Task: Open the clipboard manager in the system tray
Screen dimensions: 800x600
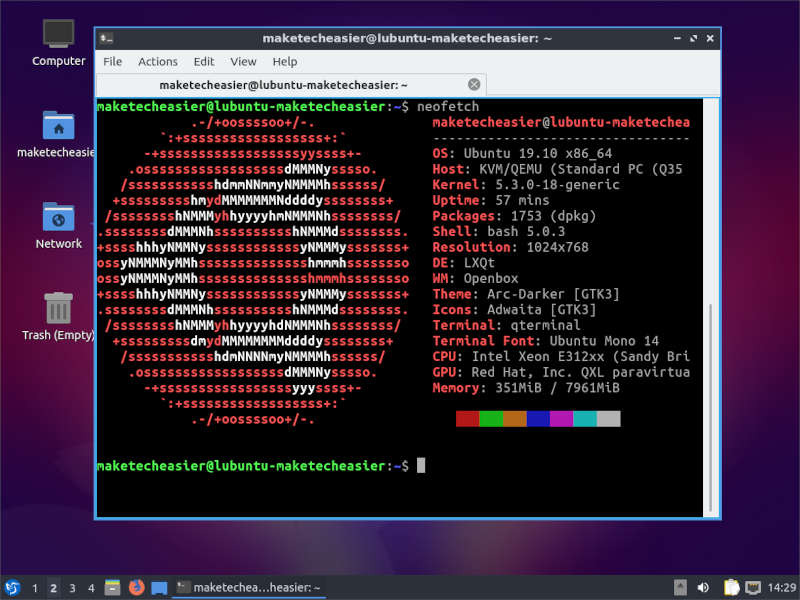Action: (731, 587)
